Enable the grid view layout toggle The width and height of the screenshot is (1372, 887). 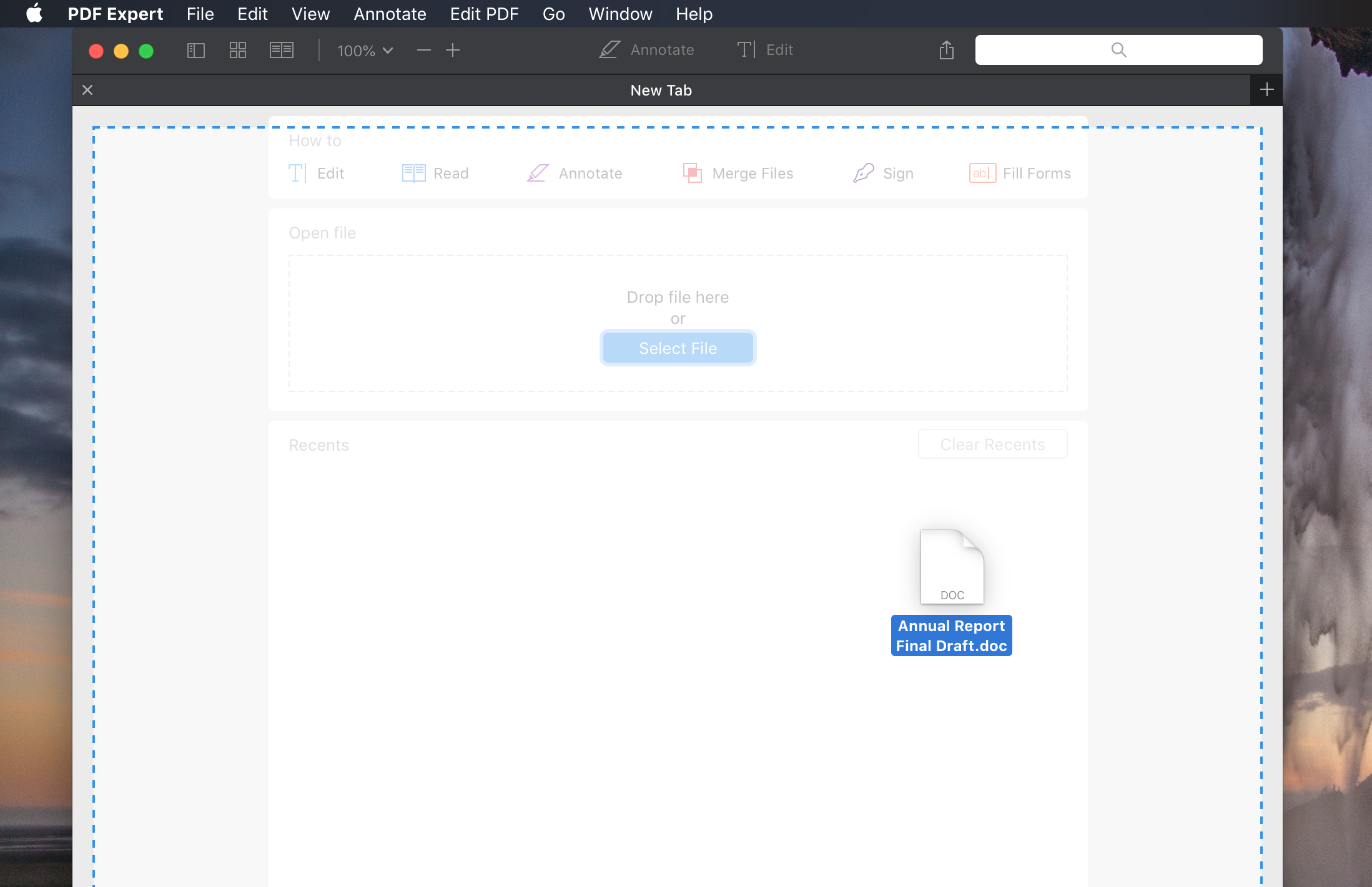239,50
